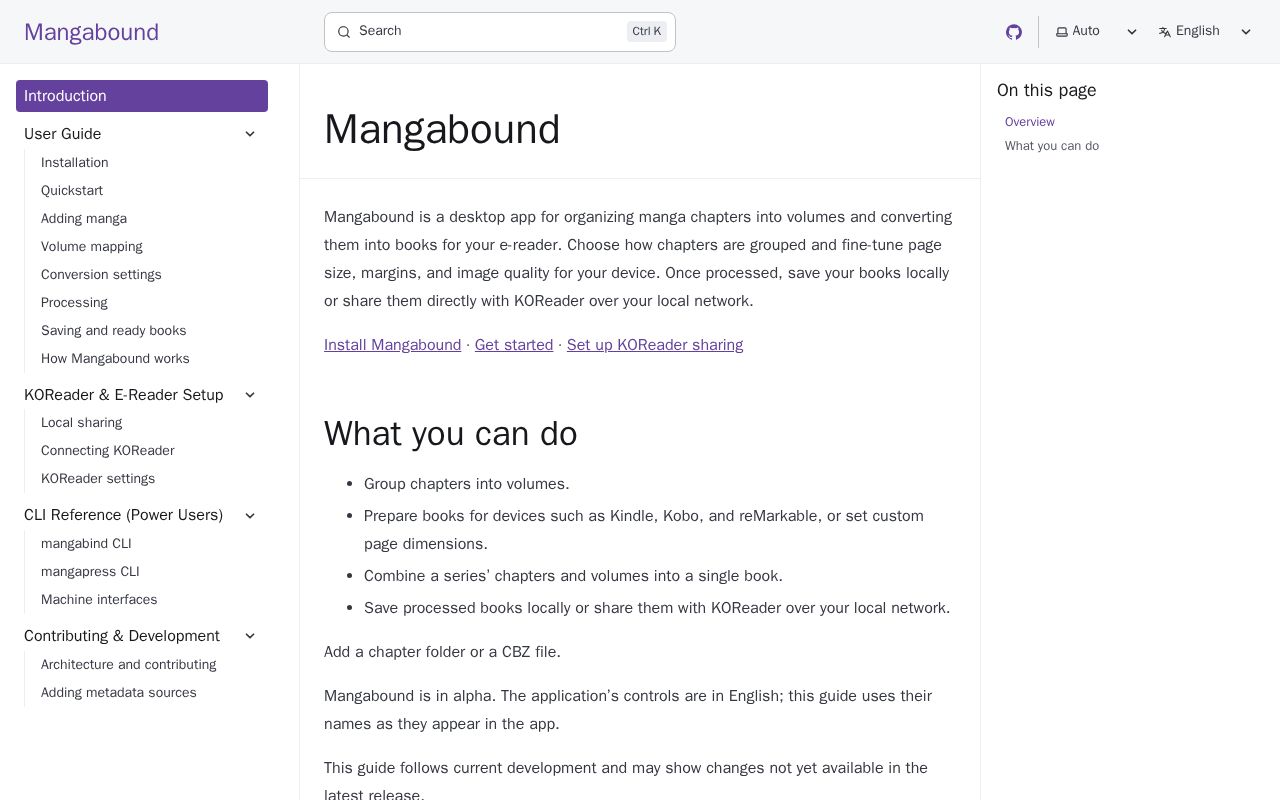Select Volume mapping in the sidebar
This screenshot has width=1280, height=800.
click(92, 247)
